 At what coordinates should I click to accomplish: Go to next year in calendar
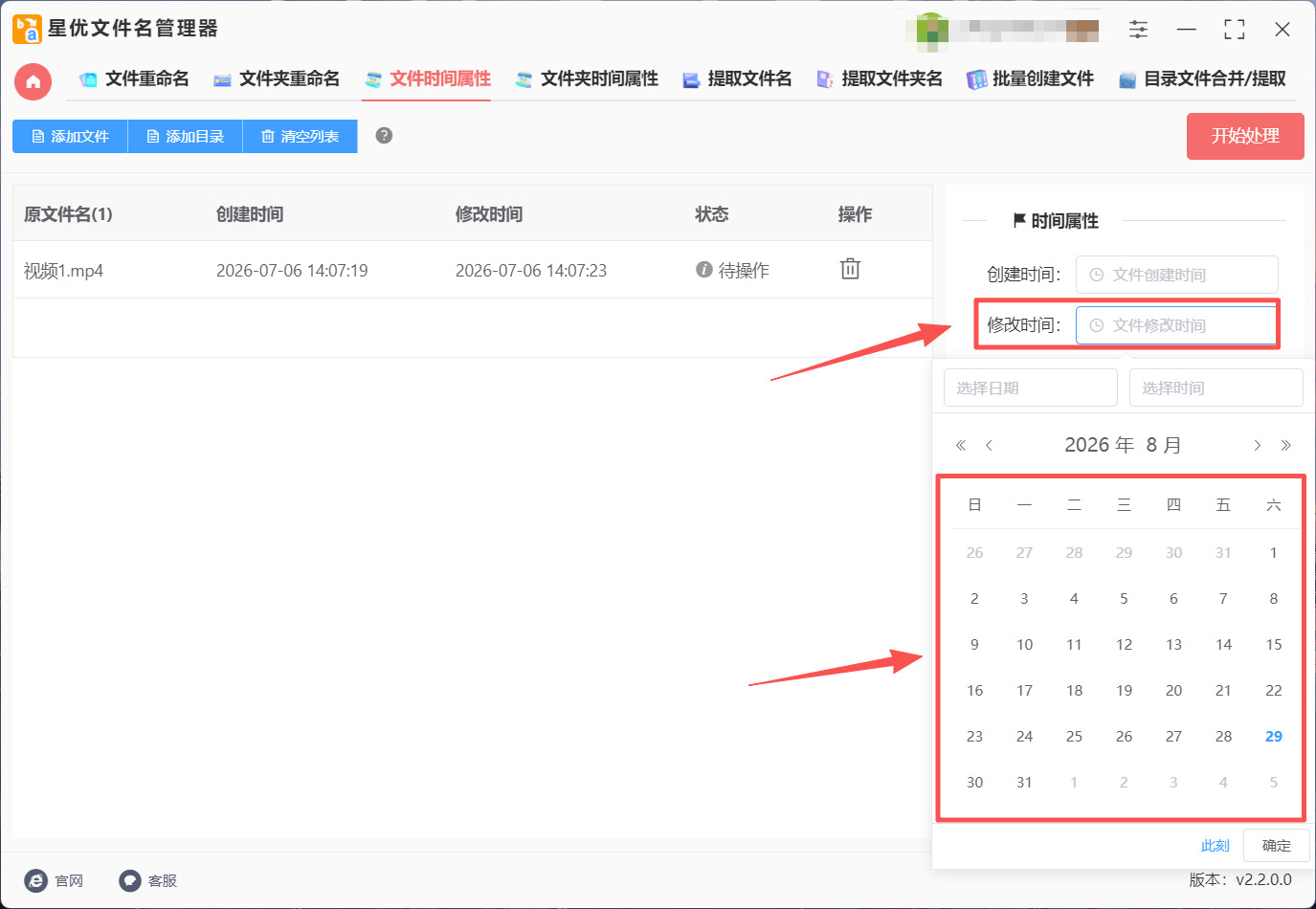[x=1286, y=445]
